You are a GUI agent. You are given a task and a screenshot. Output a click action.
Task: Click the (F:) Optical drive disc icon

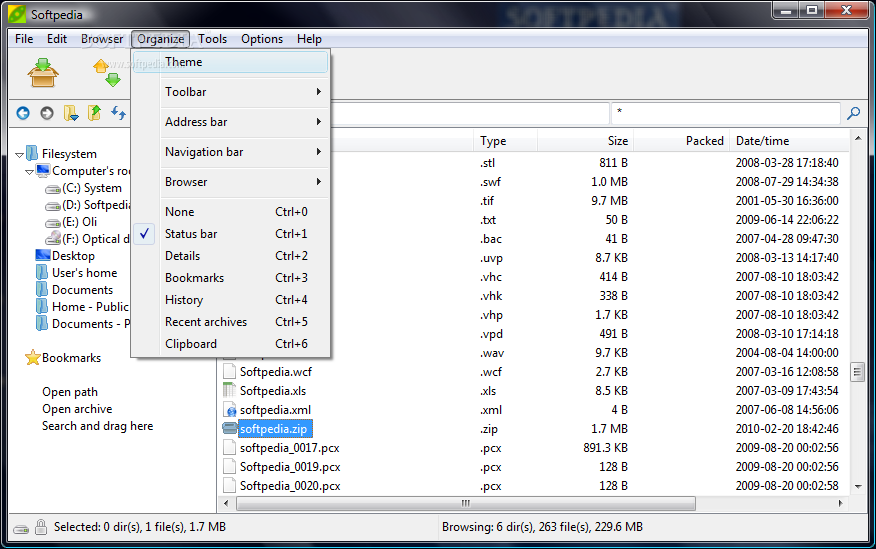[x=53, y=238]
